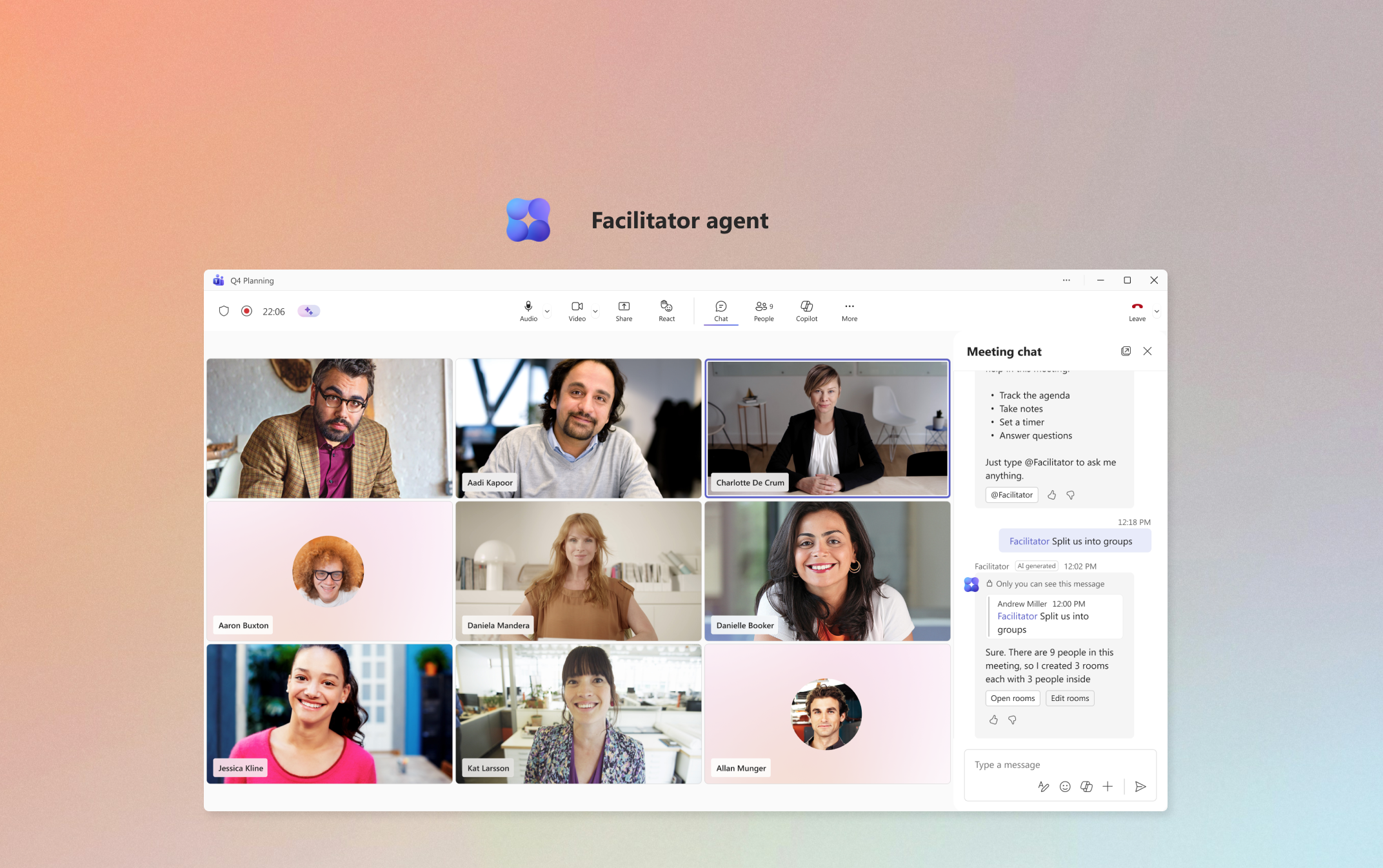Select Charlotte De Crum's video tile

coord(827,428)
